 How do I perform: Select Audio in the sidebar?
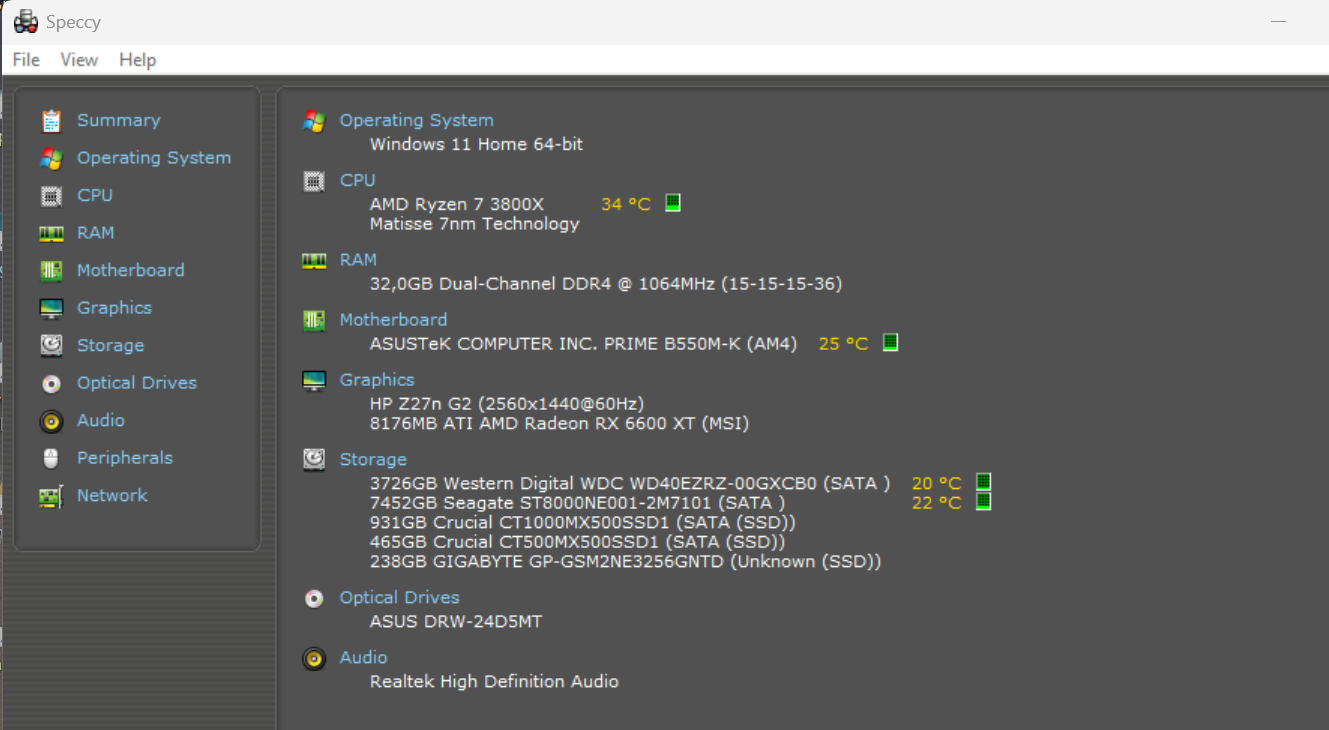101,420
